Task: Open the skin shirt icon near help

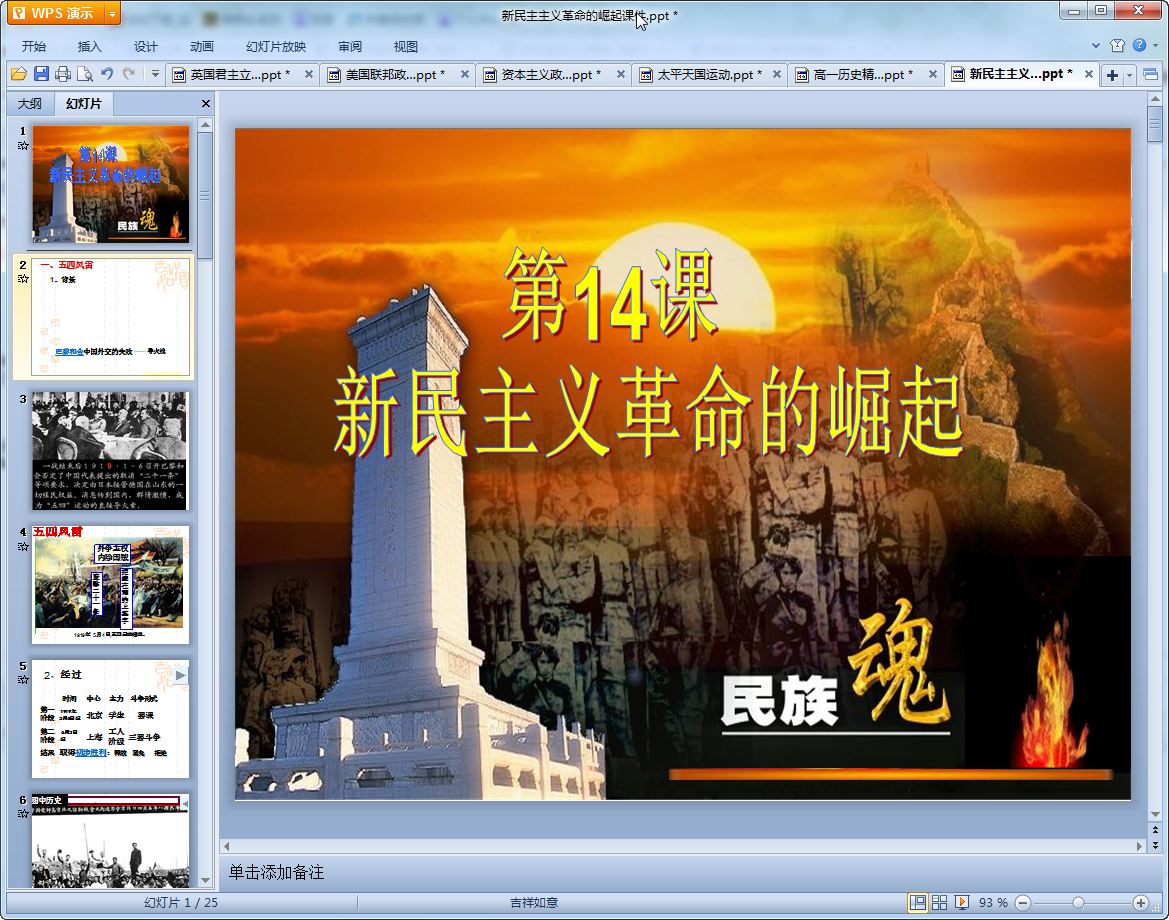Action: [x=1117, y=45]
